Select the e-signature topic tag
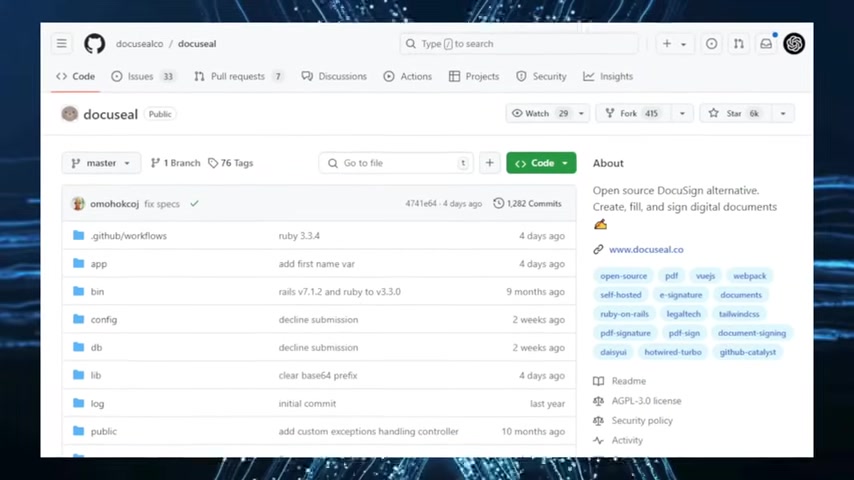The height and width of the screenshot is (480, 854). point(681,295)
